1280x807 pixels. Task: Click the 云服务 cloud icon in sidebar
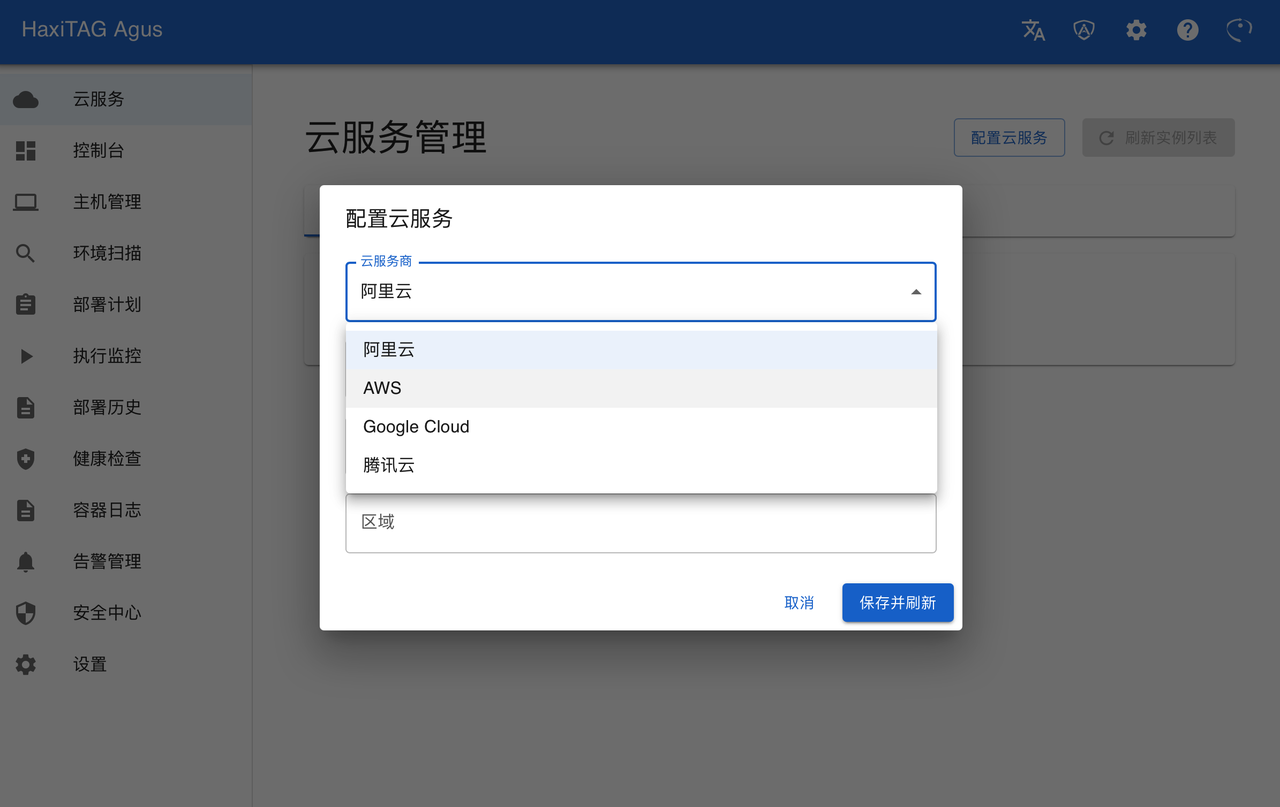(25, 98)
